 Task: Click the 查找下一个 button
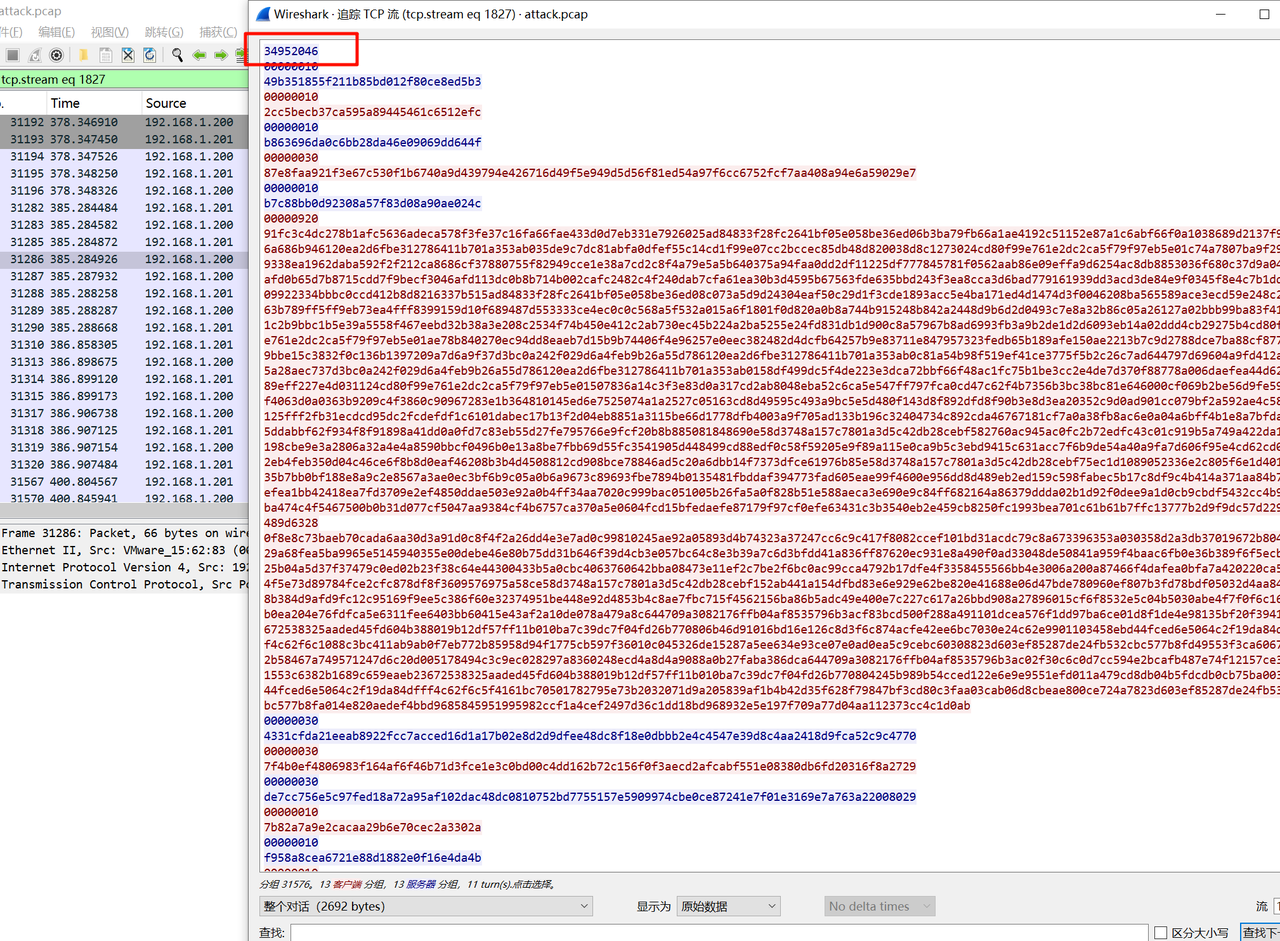pos(1259,932)
